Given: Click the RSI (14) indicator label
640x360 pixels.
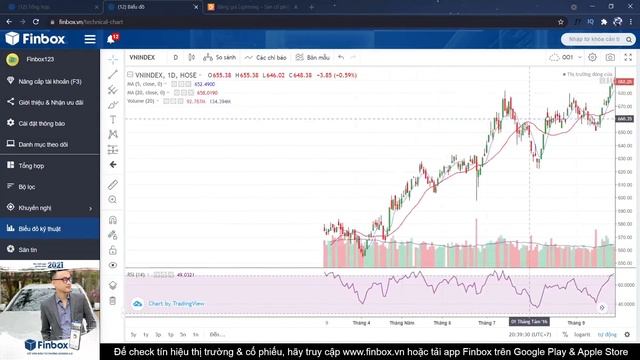Looking at the screenshot, I should pos(136,275).
